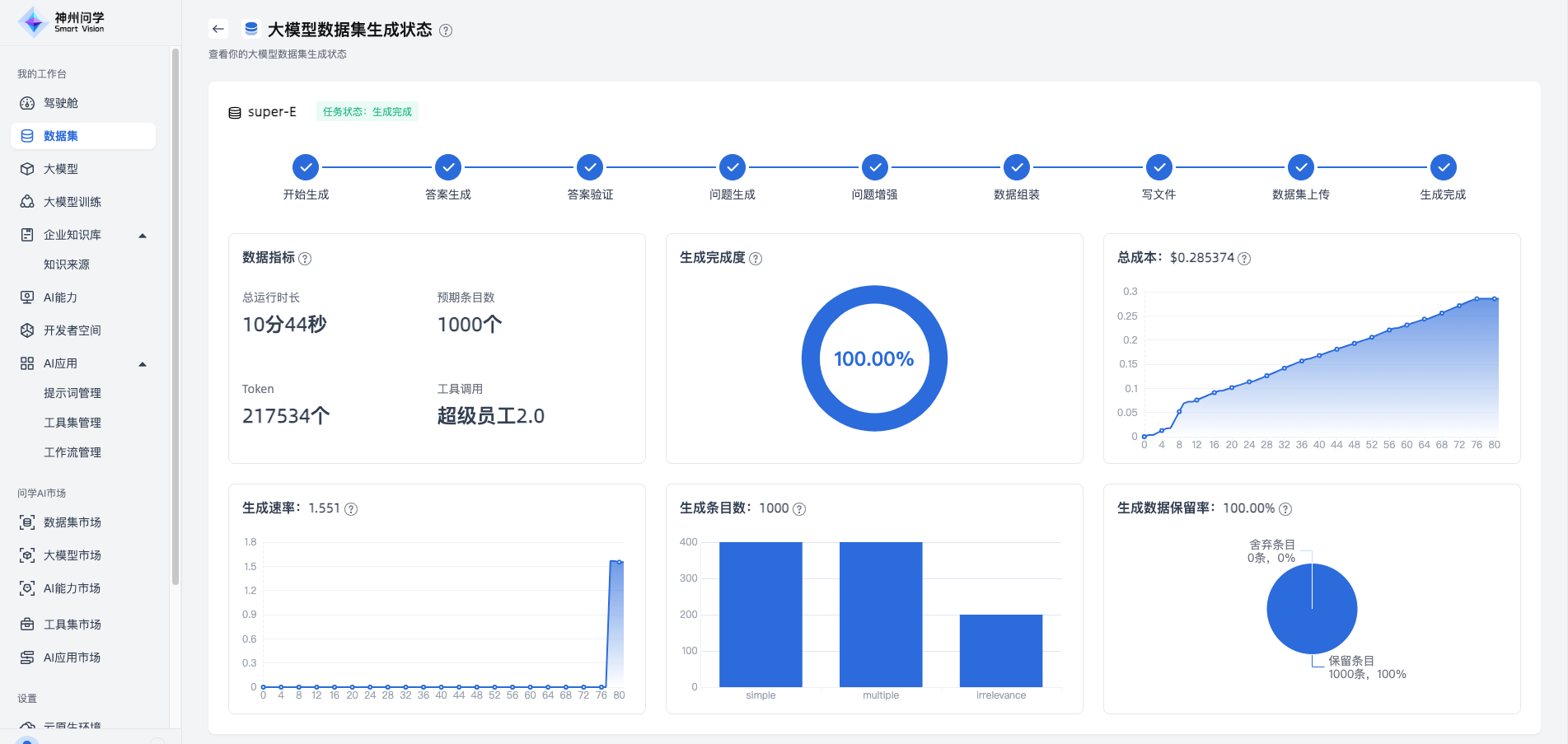The height and width of the screenshot is (744, 1568).
Task: Collapse the 企业知识库 submenu arrow
Action: pos(143,236)
